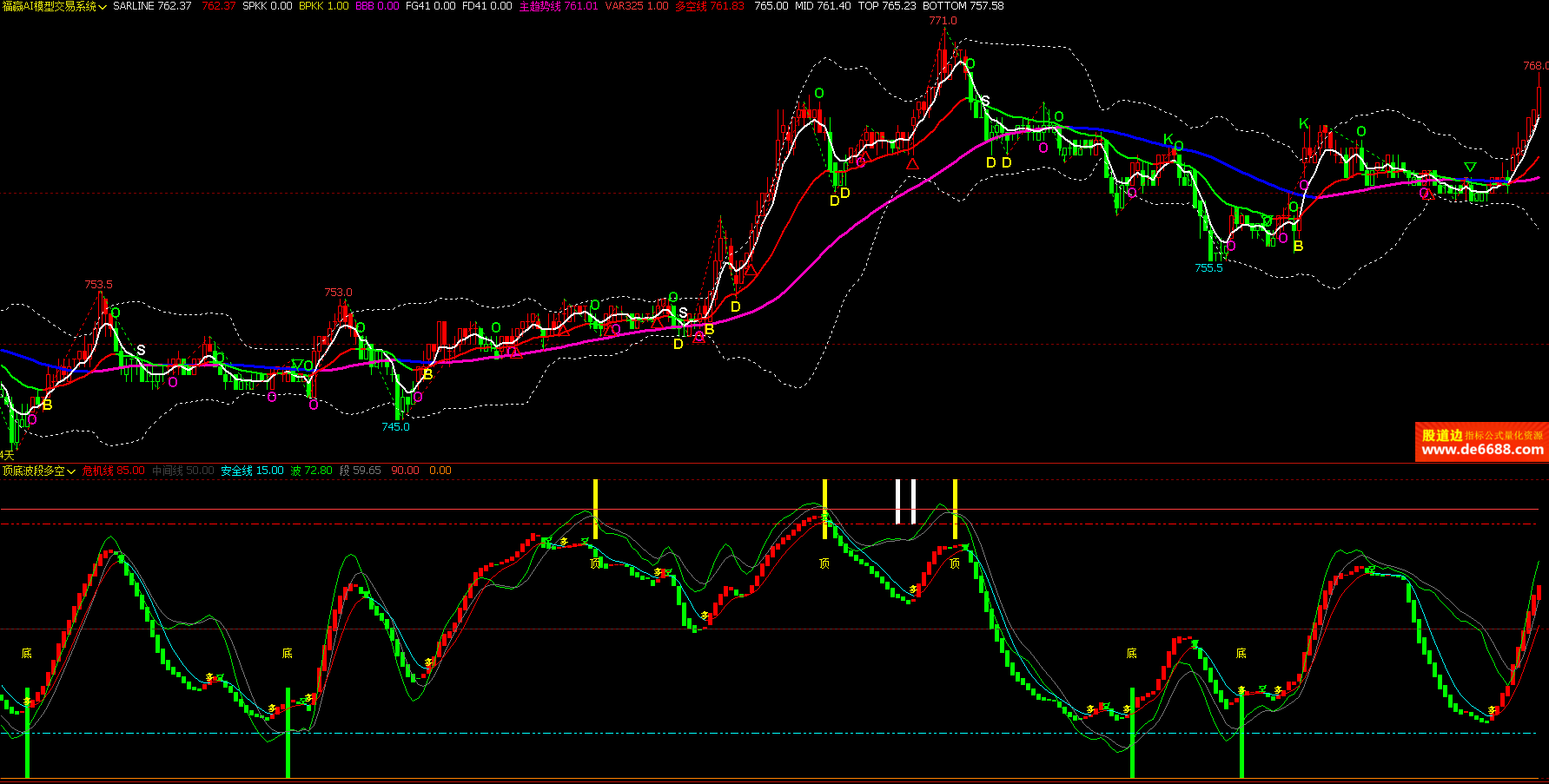Open the www.de6688.com watermark link
Screen dimensions: 1549x784
click(1482, 450)
